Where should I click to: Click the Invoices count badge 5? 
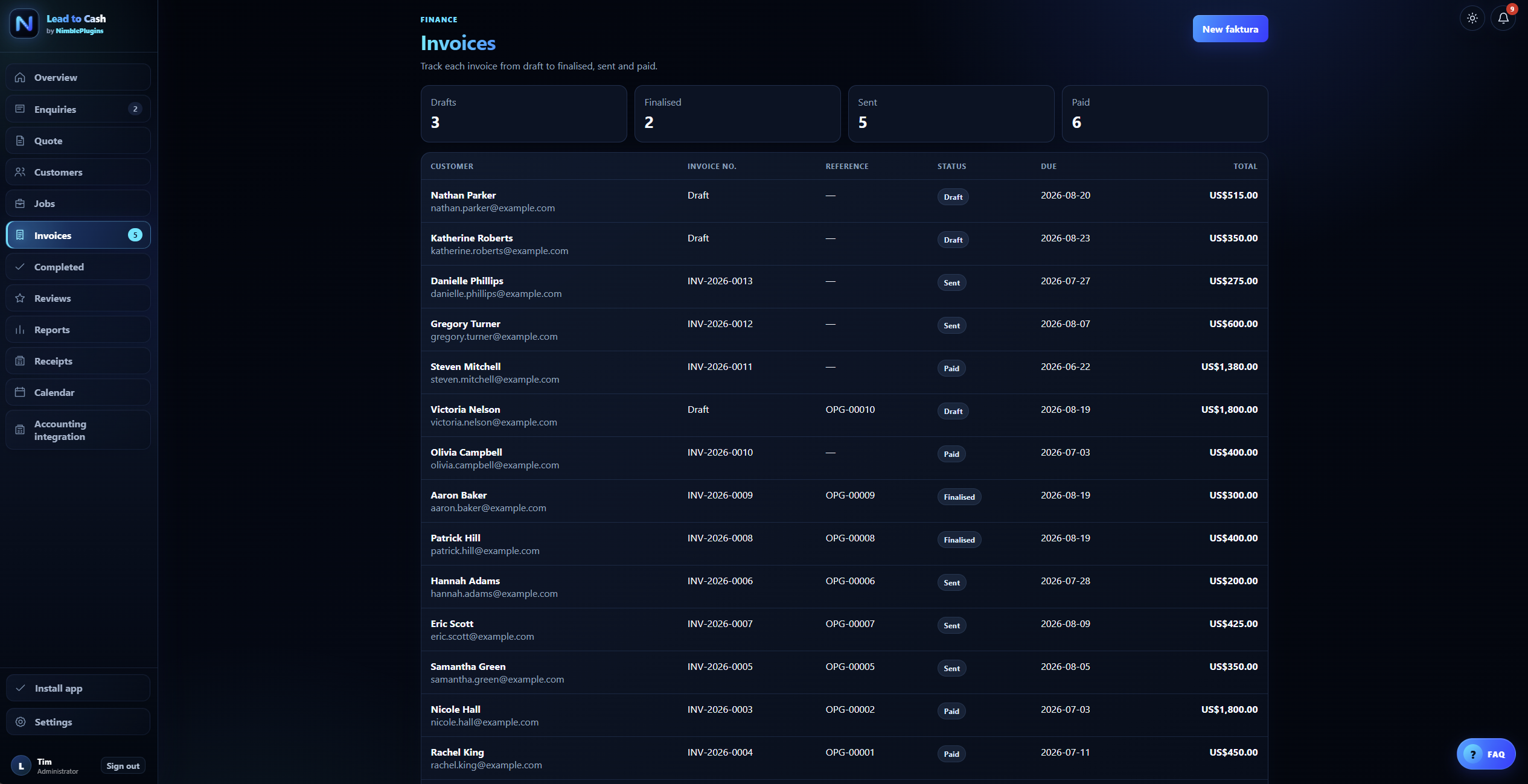(x=135, y=235)
